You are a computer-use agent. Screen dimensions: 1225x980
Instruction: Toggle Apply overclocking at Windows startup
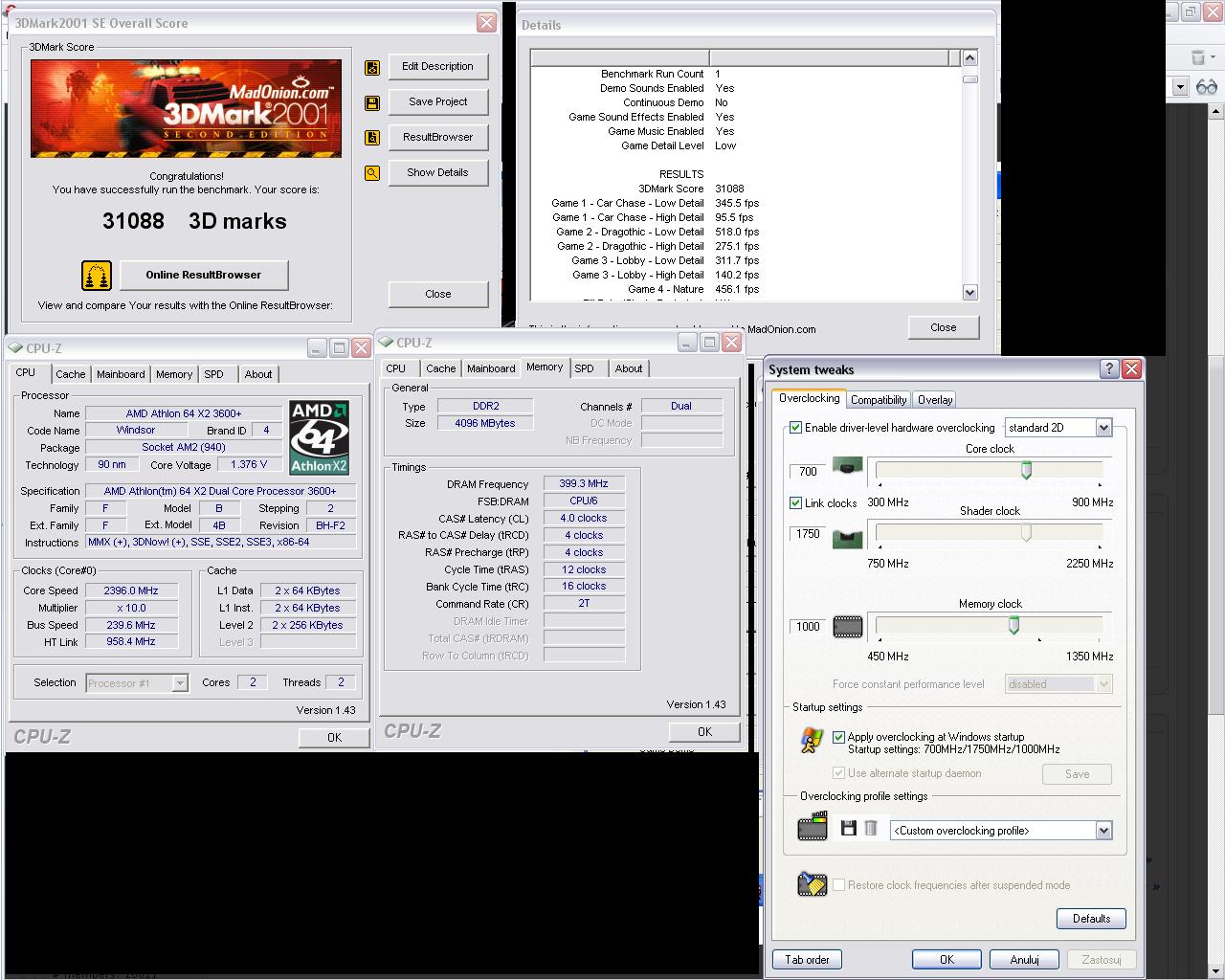[838, 737]
